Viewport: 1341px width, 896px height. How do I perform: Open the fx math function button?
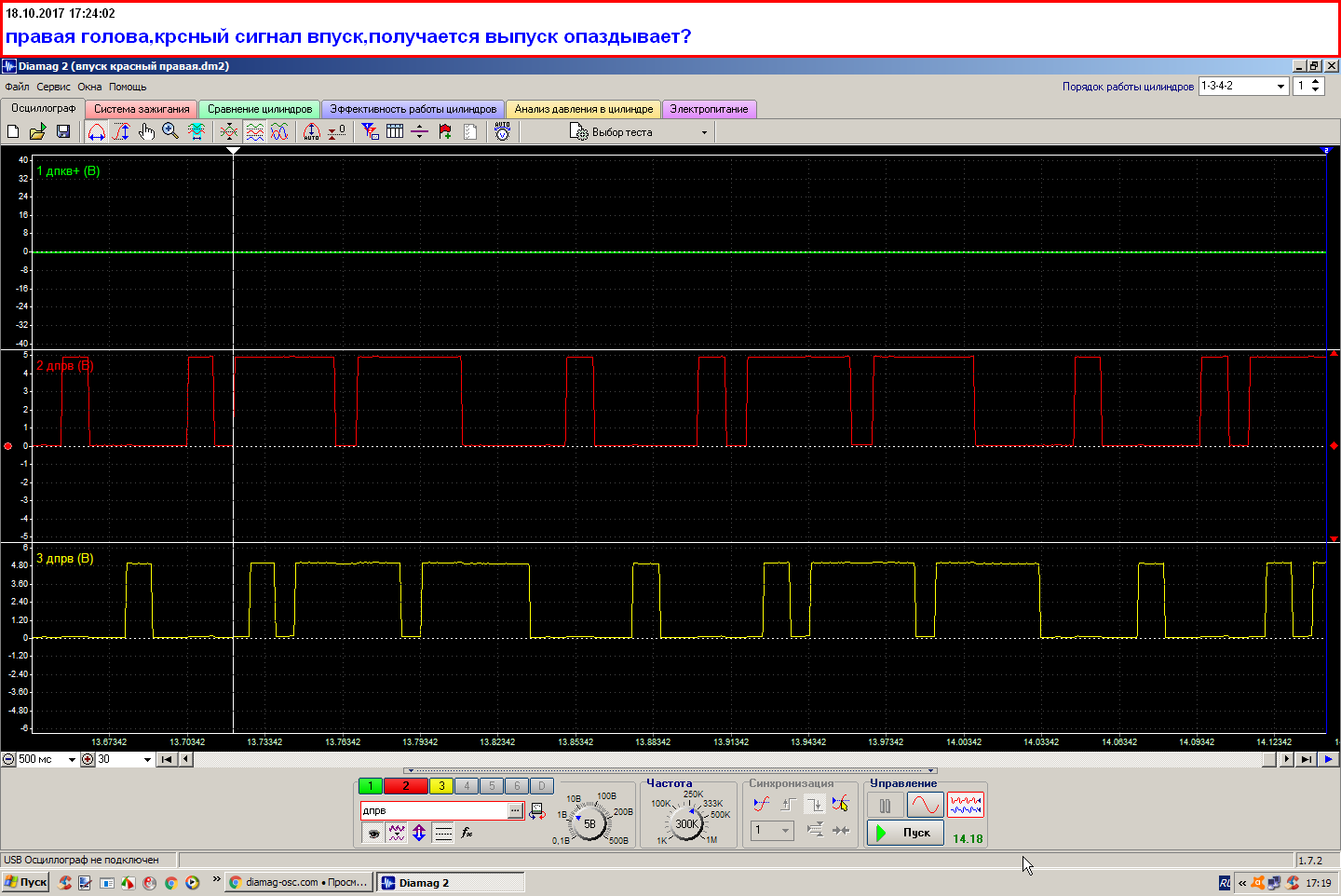pyautogui.click(x=467, y=833)
